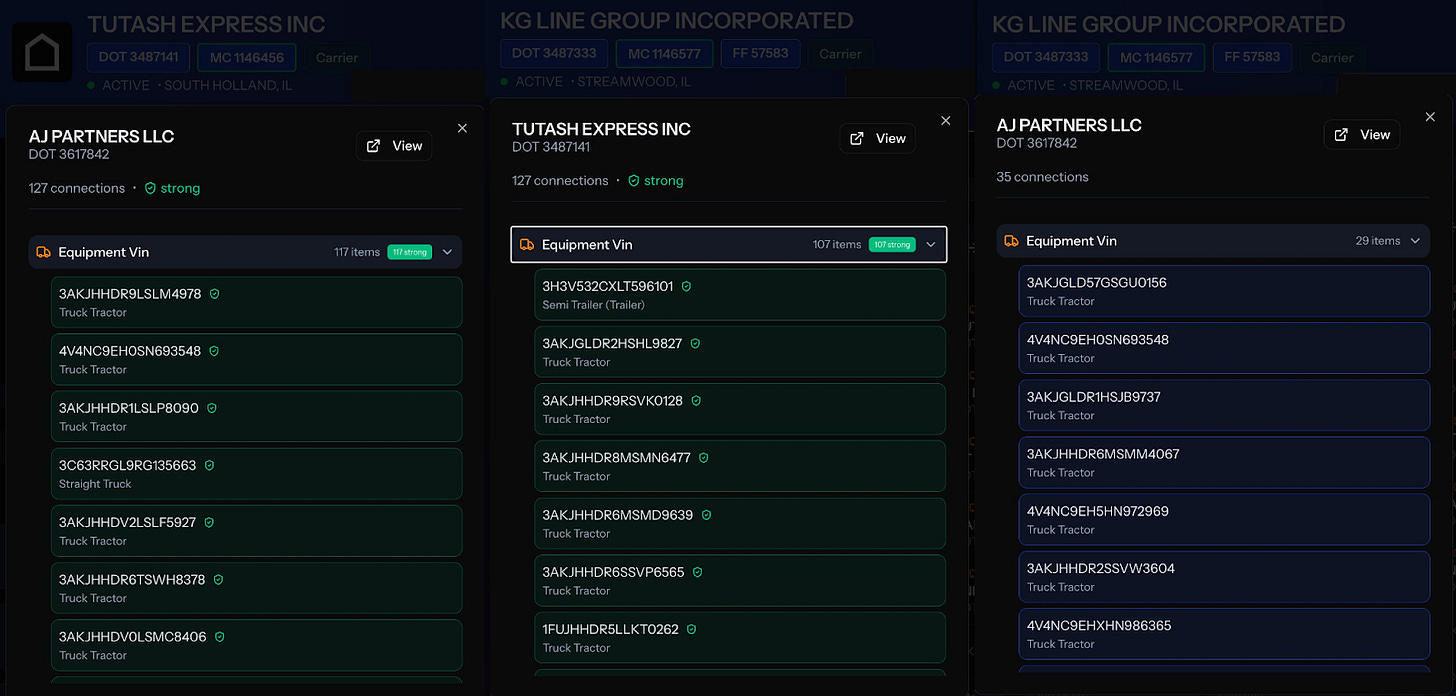Viewport: 1456px width, 696px height.
Task: Select VIN 3AKJHHDR6MSMM4067 row
Action: 1224,462
